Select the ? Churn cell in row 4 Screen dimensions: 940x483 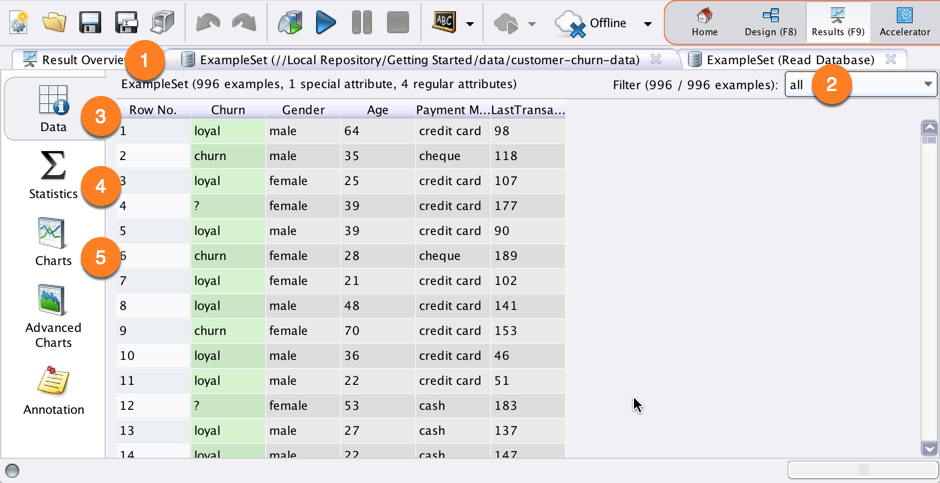click(x=228, y=206)
